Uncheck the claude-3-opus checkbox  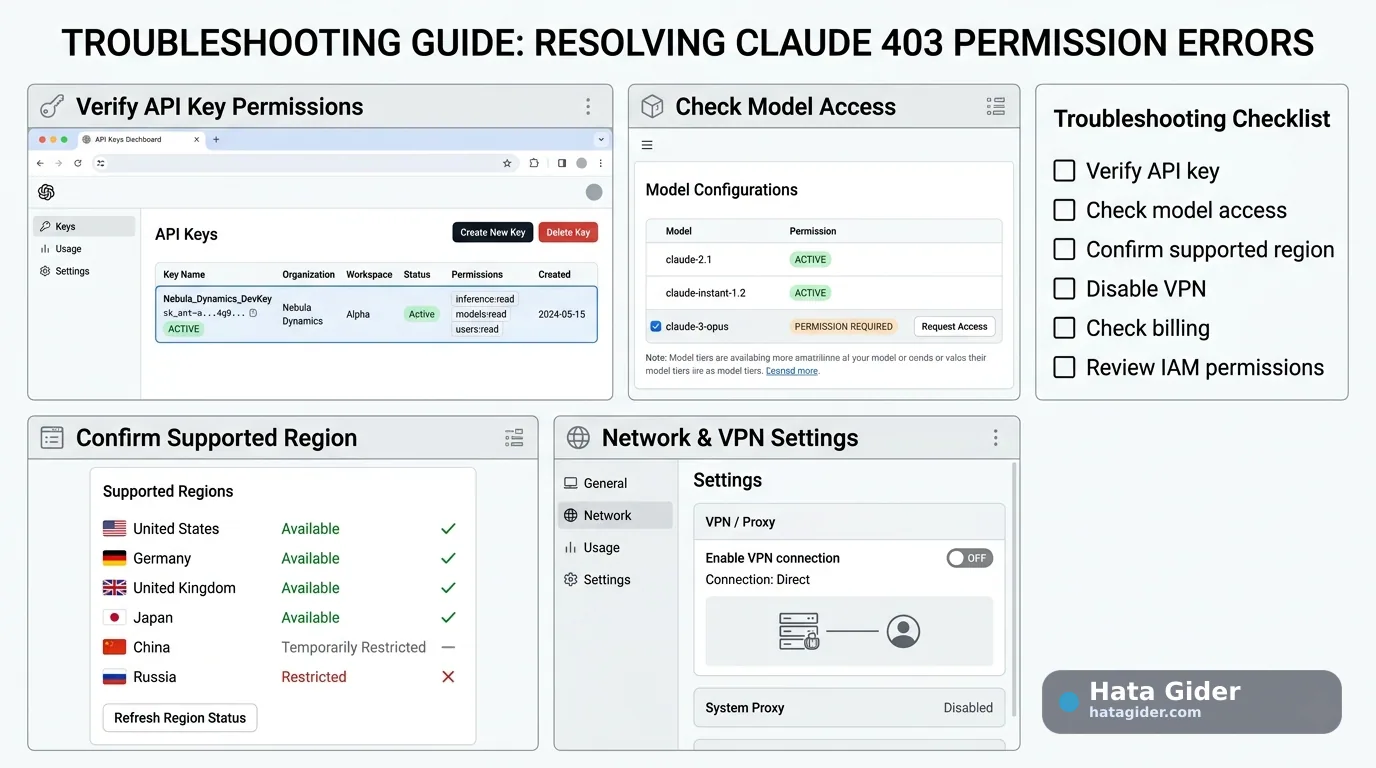pyautogui.click(x=656, y=326)
